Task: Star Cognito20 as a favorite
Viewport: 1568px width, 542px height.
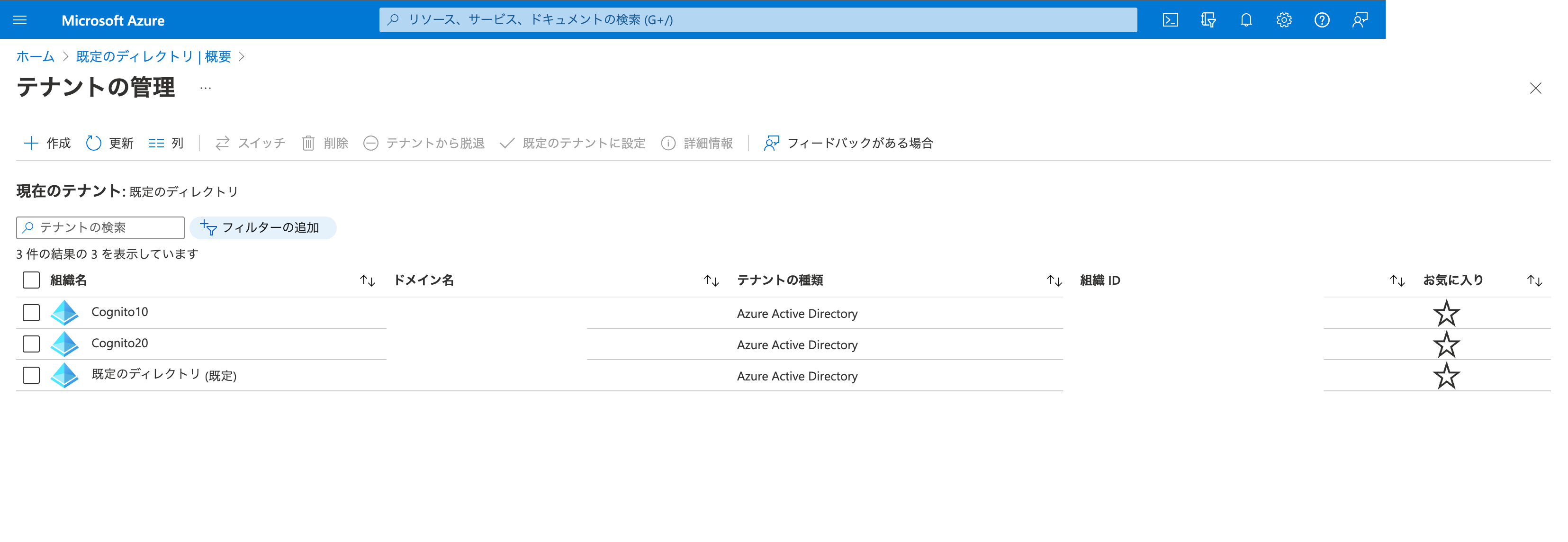Action: tap(1446, 343)
